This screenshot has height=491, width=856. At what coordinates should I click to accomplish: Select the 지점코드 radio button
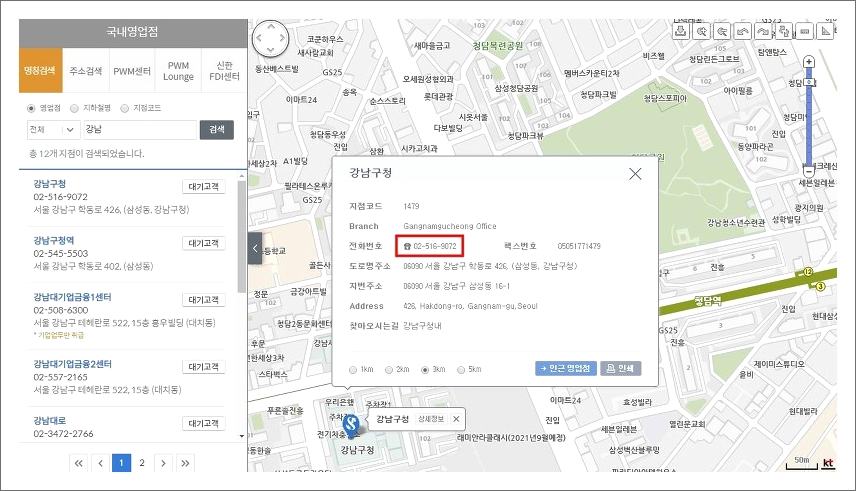pyautogui.click(x=124, y=108)
